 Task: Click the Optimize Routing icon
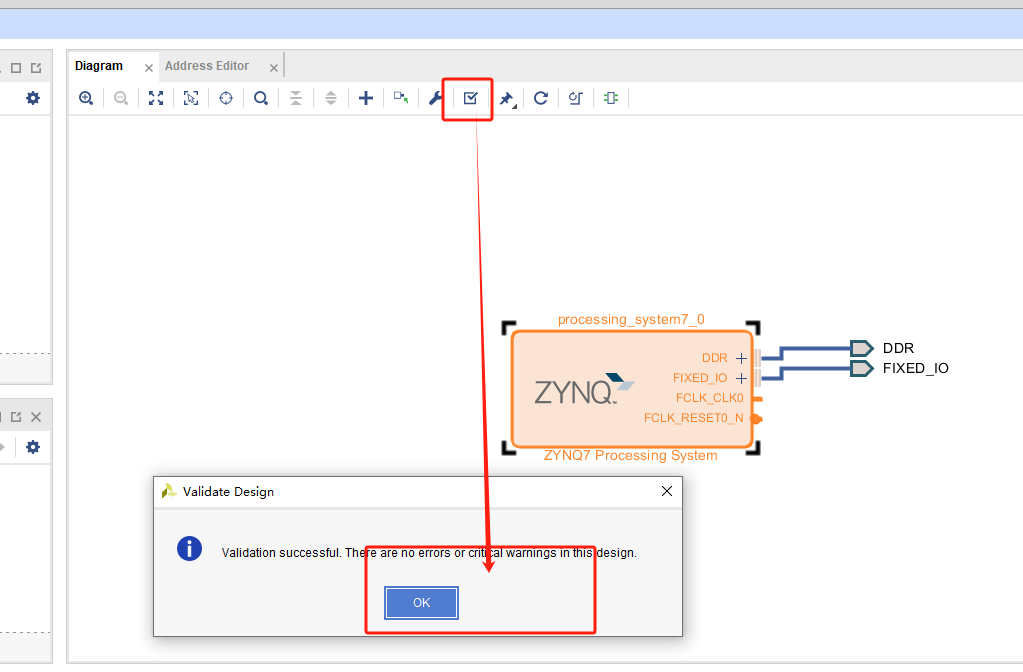tap(575, 98)
